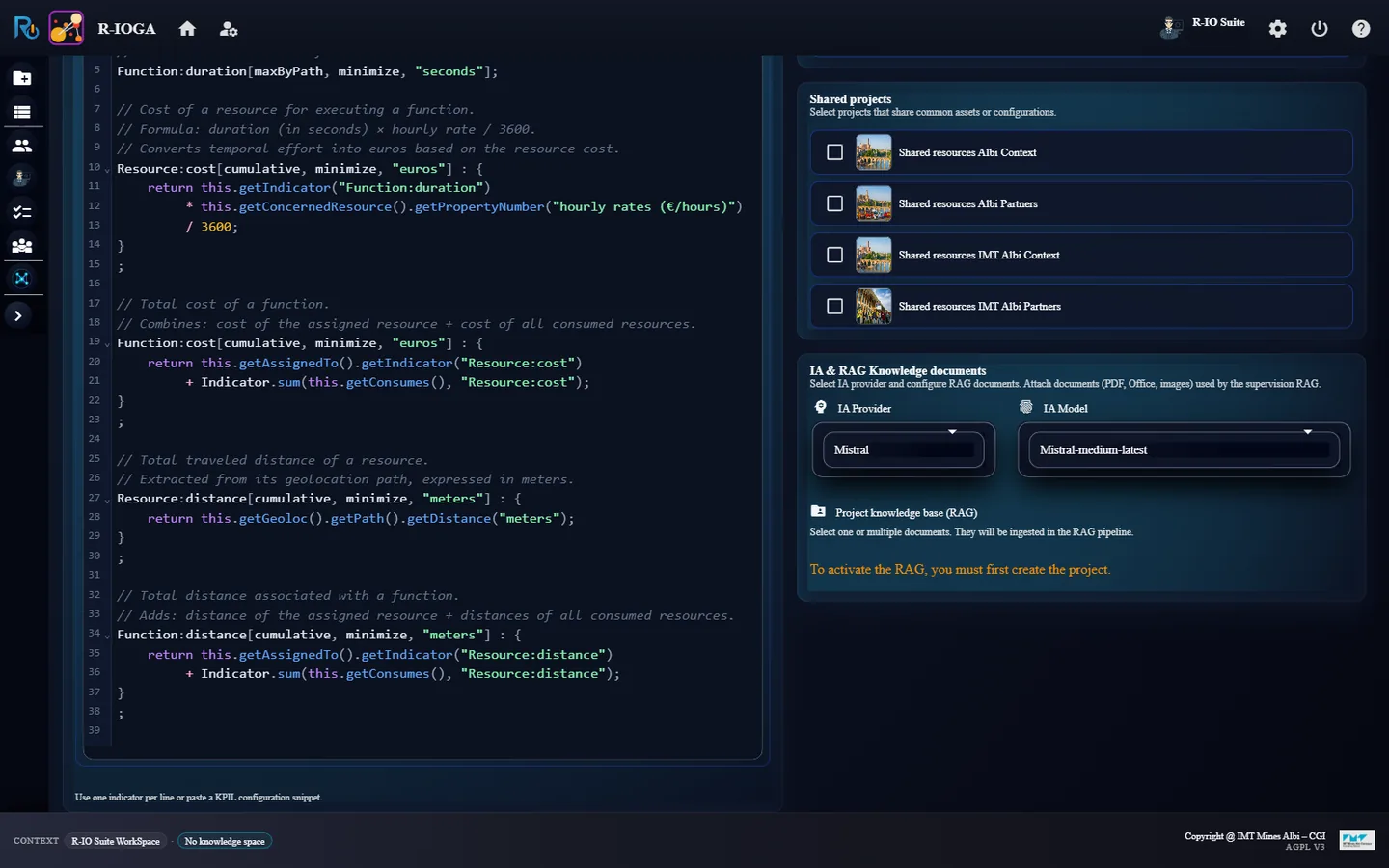Click the blue network graph sidebar icon
The height and width of the screenshot is (868, 1389).
21,279
